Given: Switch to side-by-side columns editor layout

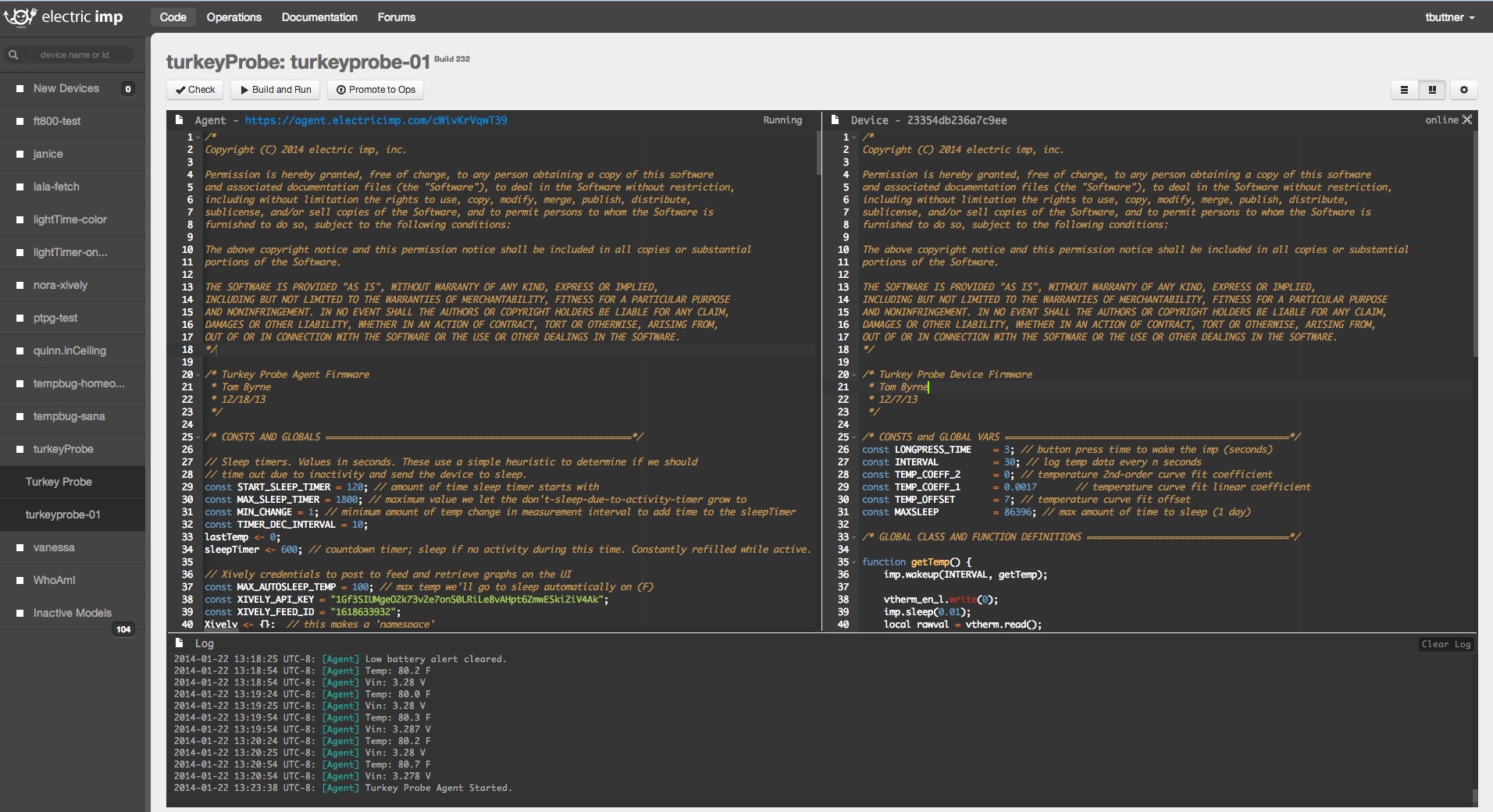Looking at the screenshot, I should [1432, 90].
